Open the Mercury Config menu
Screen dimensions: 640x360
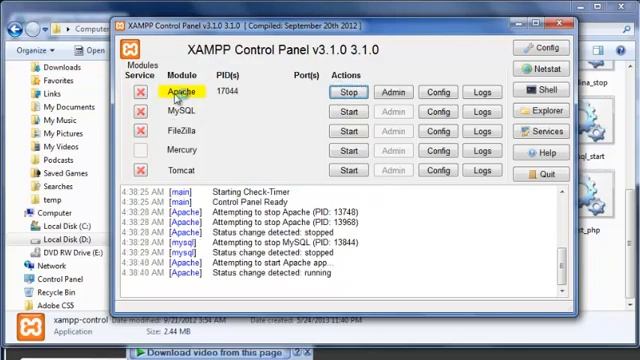click(x=438, y=151)
